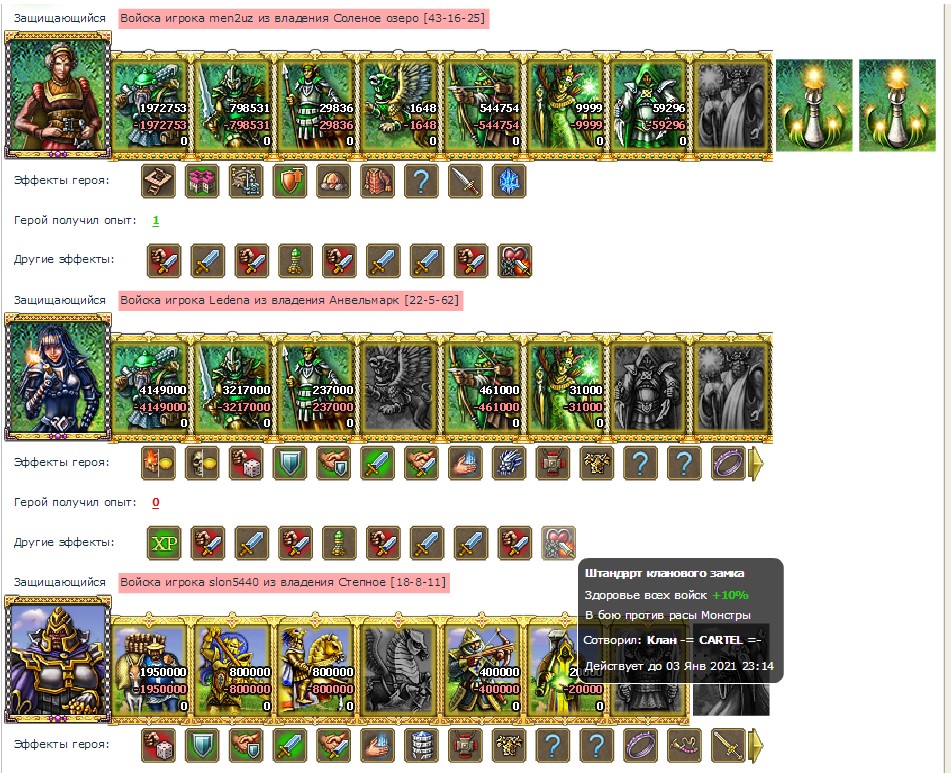Image resolution: width=951 pixels, height=773 pixels.
Task: Select the red armor effect of men2uz
Action: coord(377,181)
